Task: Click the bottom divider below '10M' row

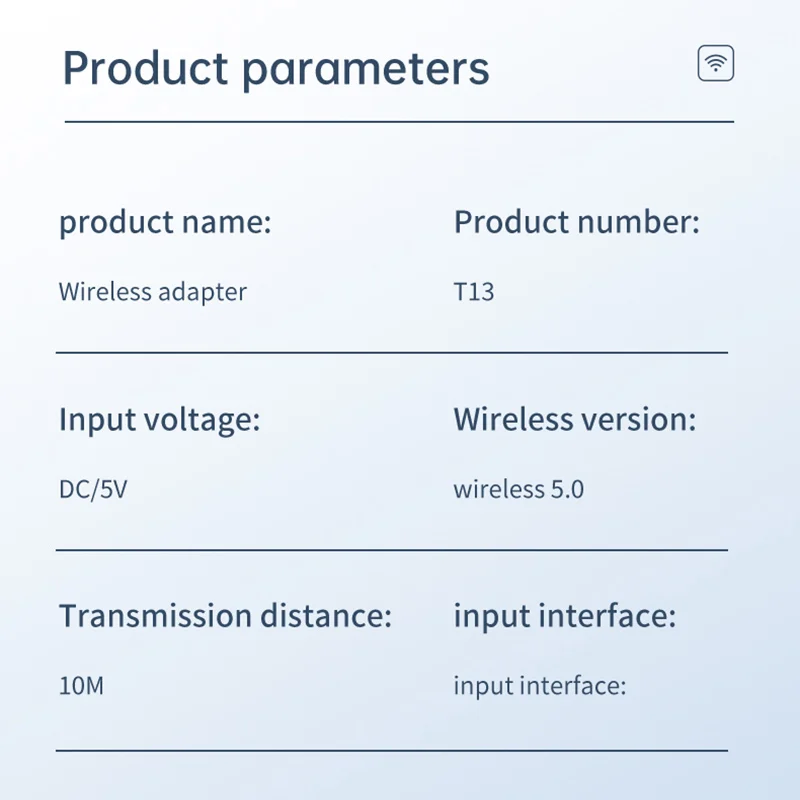Action: pos(391,749)
